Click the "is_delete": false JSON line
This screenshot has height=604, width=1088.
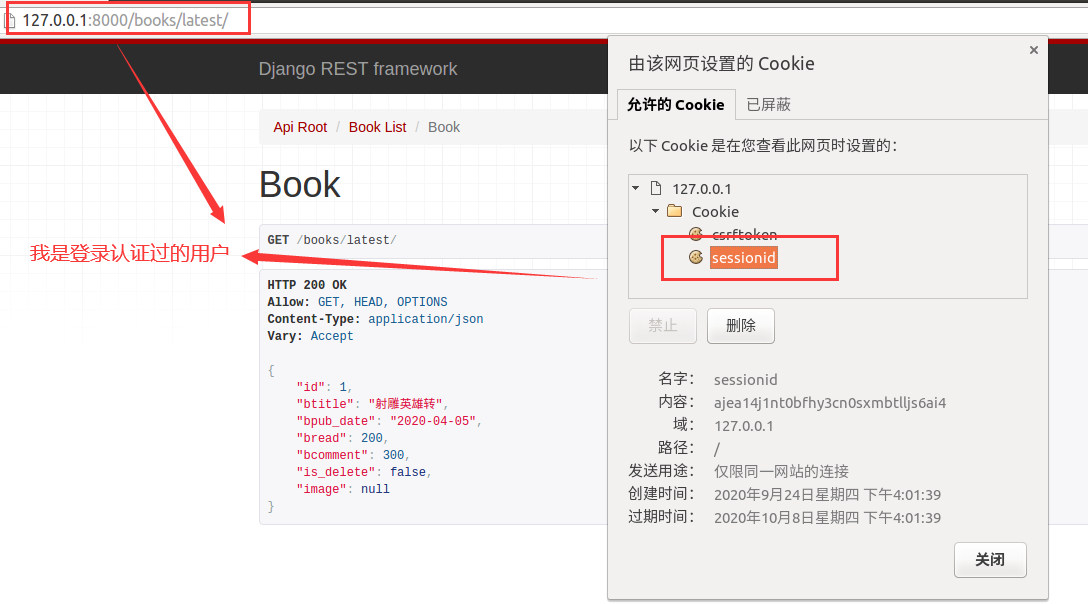tap(364, 472)
